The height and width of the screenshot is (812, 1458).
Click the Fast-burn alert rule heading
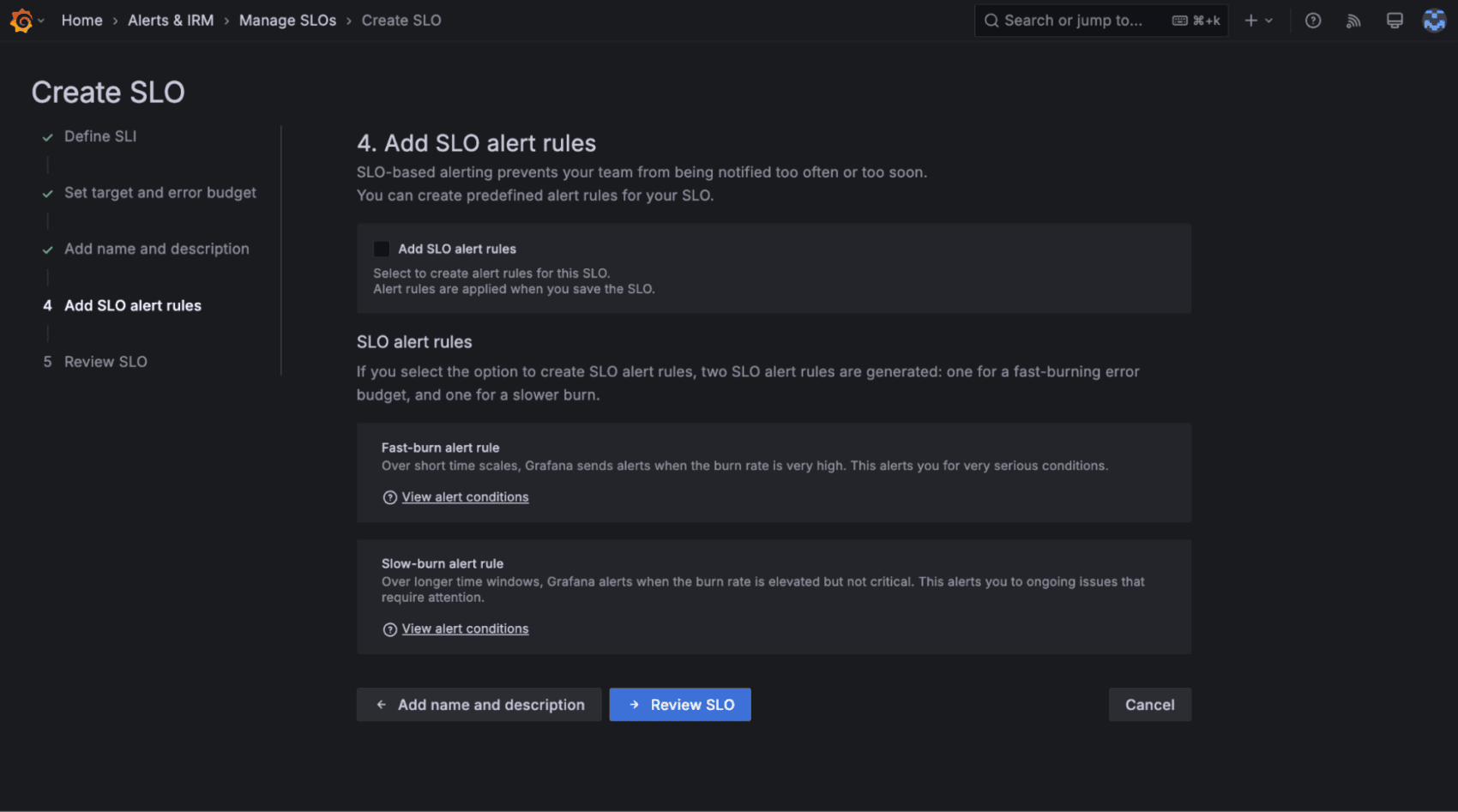(440, 448)
